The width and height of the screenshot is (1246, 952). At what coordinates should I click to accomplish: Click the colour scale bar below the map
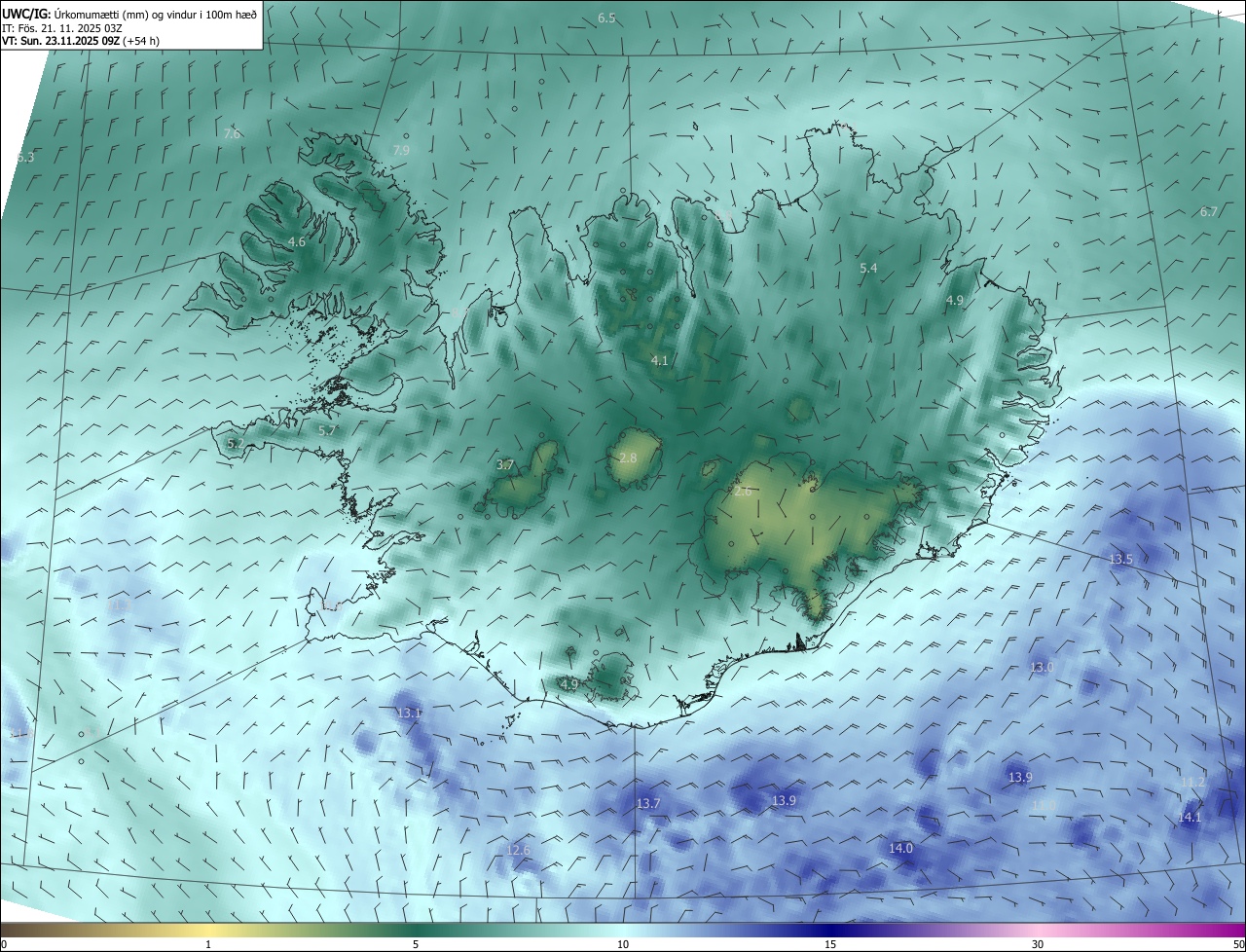[623, 930]
